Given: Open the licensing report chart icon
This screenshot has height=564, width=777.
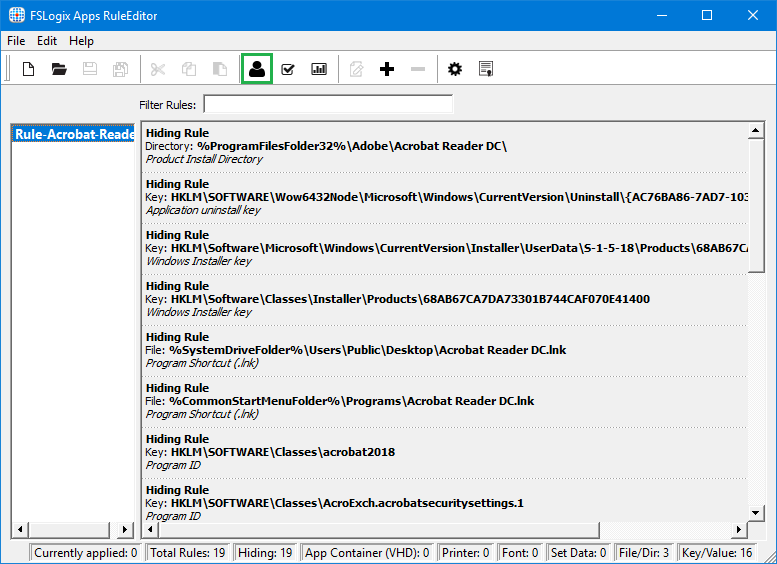Looking at the screenshot, I should (x=319, y=69).
